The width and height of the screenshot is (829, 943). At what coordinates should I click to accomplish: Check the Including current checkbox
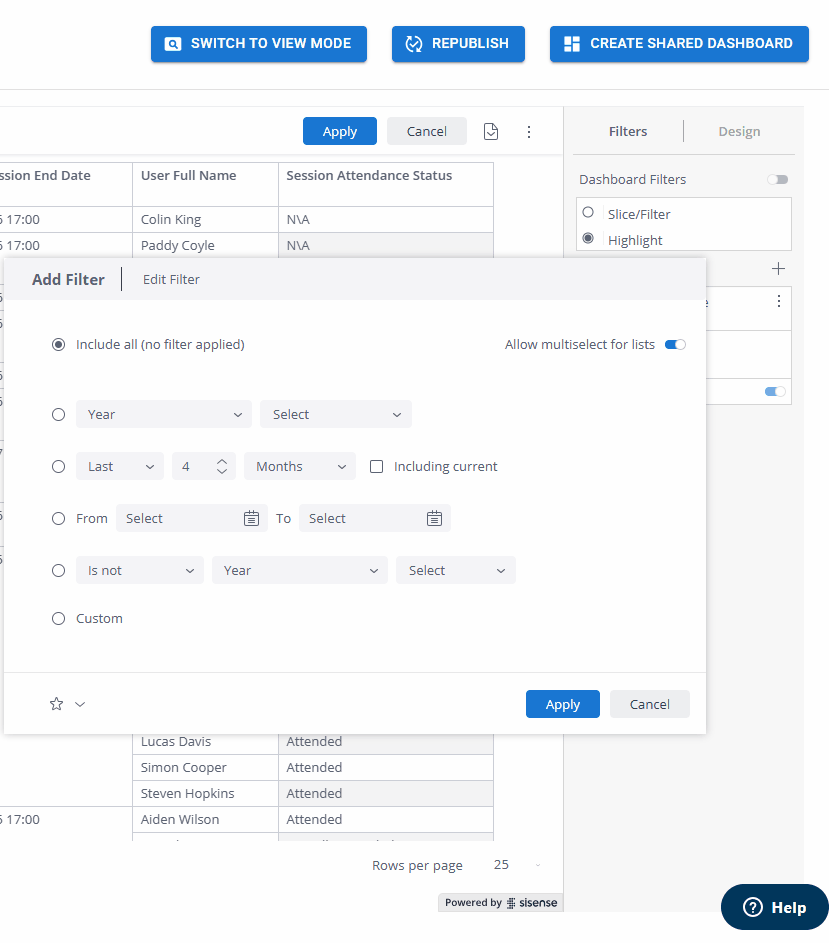(376, 466)
